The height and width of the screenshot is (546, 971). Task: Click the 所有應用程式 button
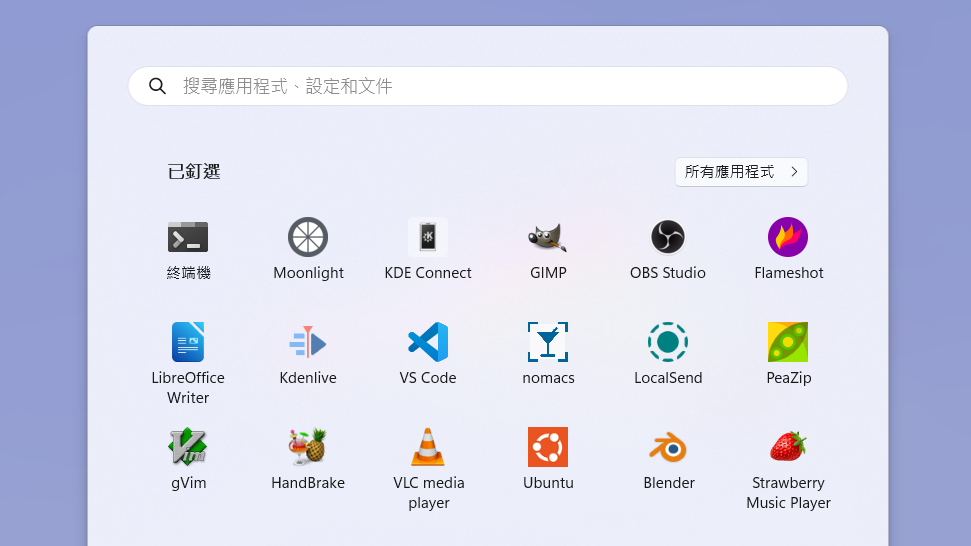pyautogui.click(x=741, y=172)
